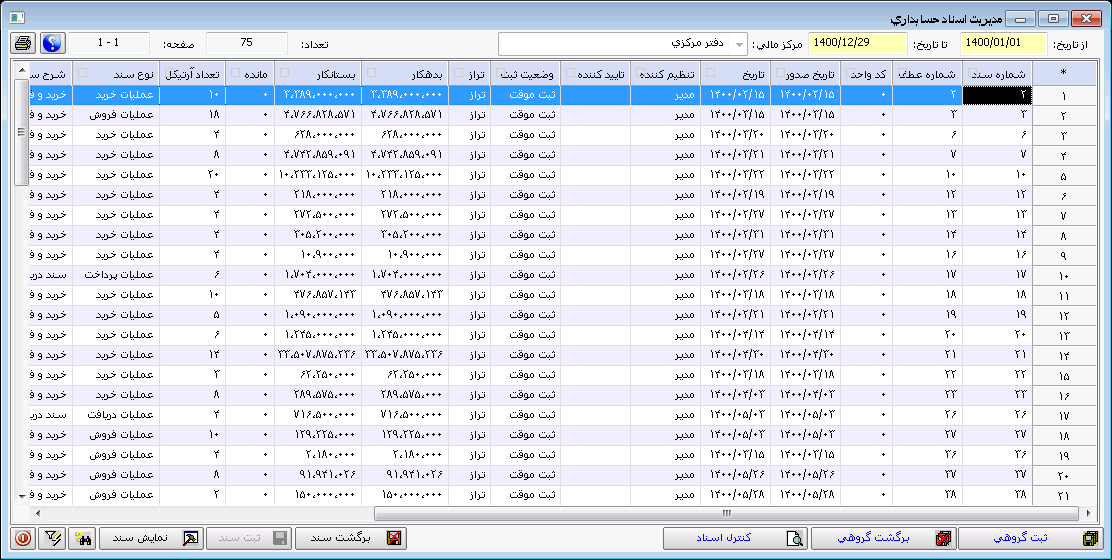Toggle checkbox in شماره عطف column header
The height and width of the screenshot is (560, 1112).
pyautogui.click(x=904, y=72)
